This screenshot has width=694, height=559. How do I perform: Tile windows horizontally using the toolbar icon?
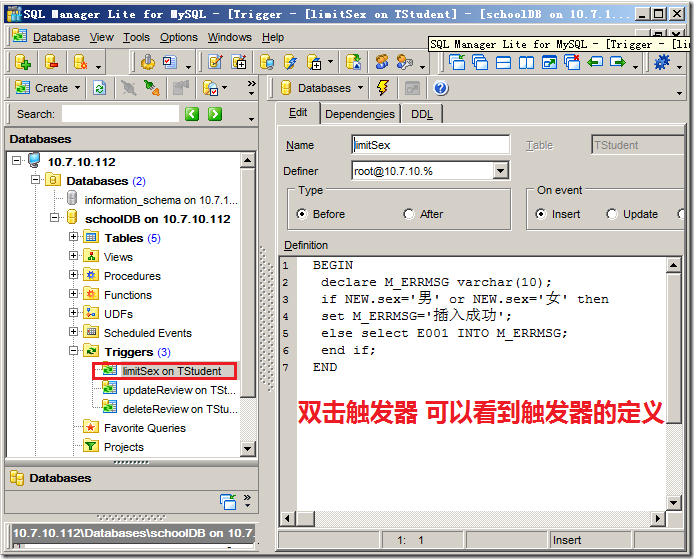click(503, 62)
